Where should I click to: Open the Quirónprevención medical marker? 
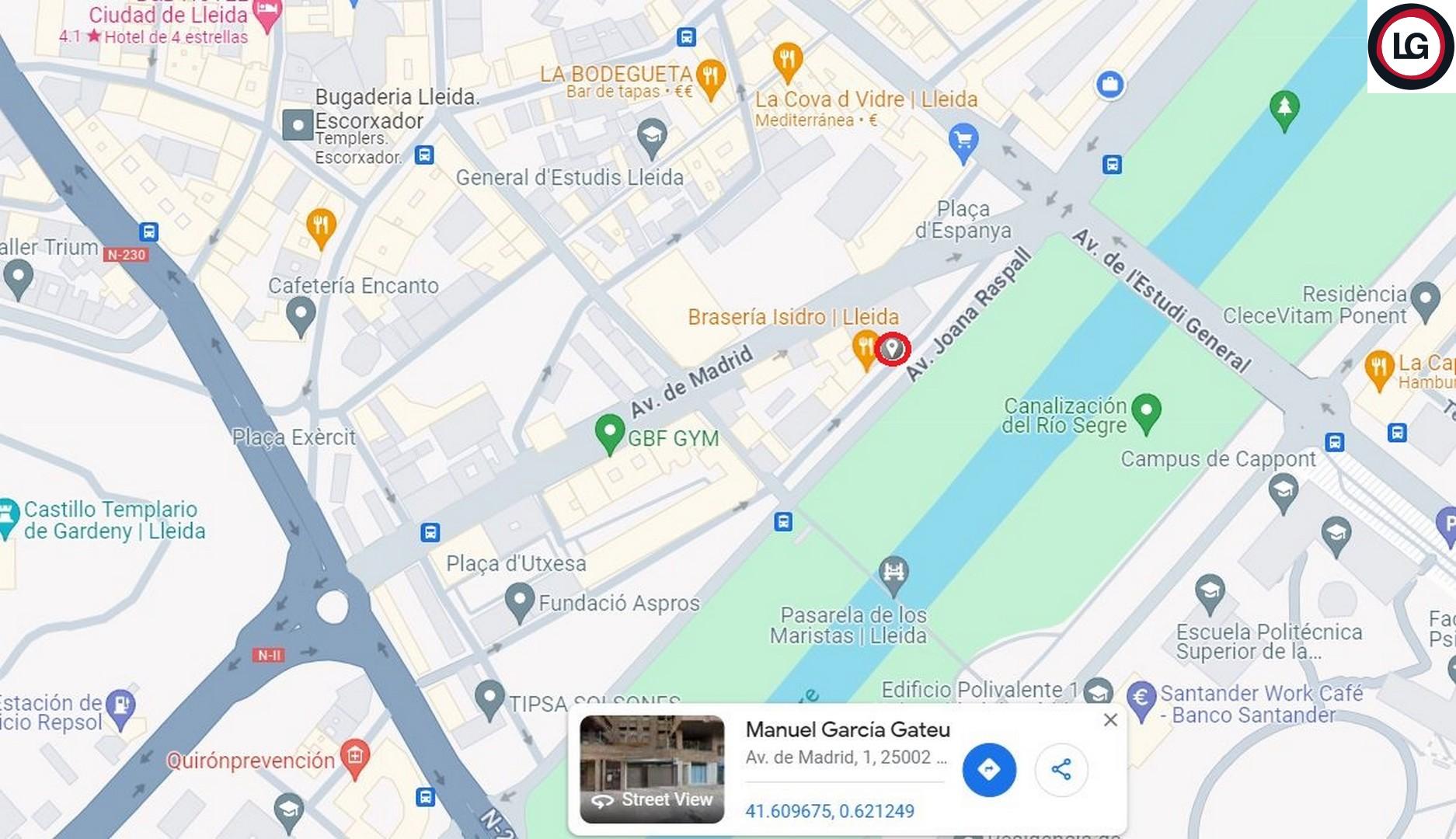(355, 759)
